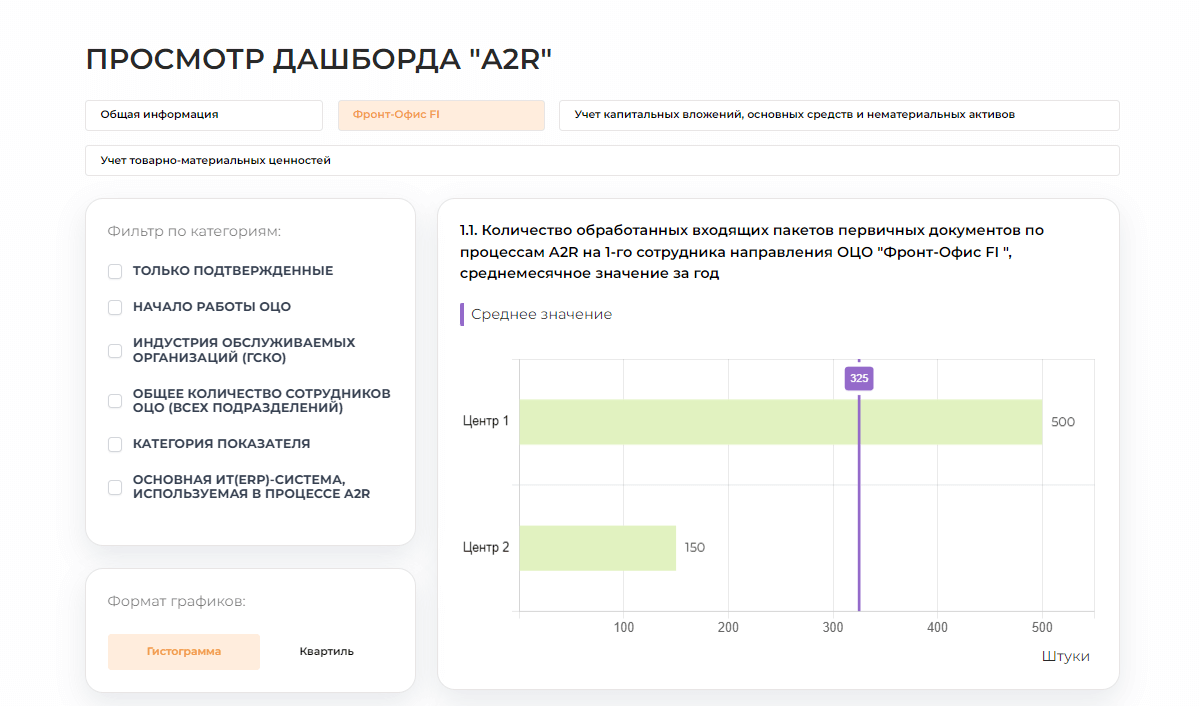The image size is (1200, 706).
Task: Select the capital investments accounting tab
Action: pos(840,115)
